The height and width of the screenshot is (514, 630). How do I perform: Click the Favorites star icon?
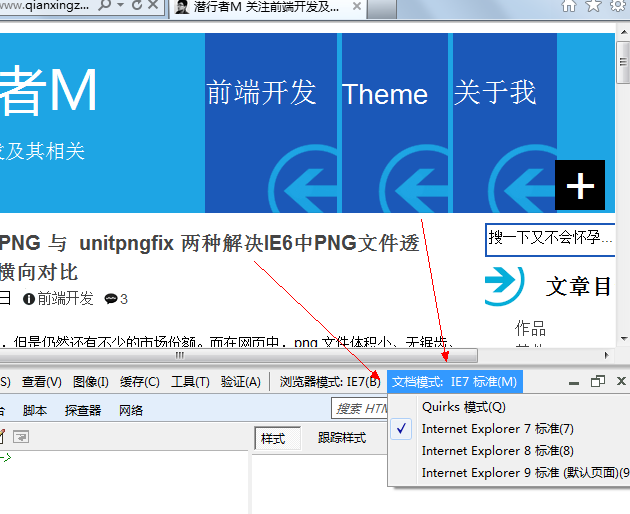pos(593,6)
